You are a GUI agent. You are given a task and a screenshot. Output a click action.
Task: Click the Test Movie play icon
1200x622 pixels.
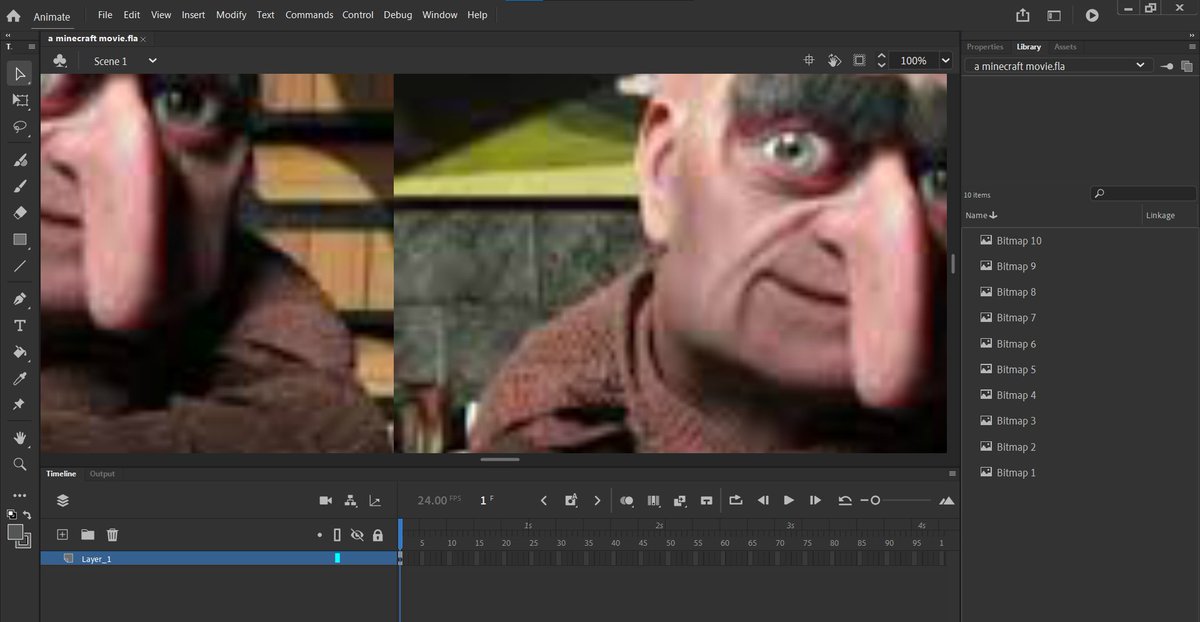coord(1092,16)
